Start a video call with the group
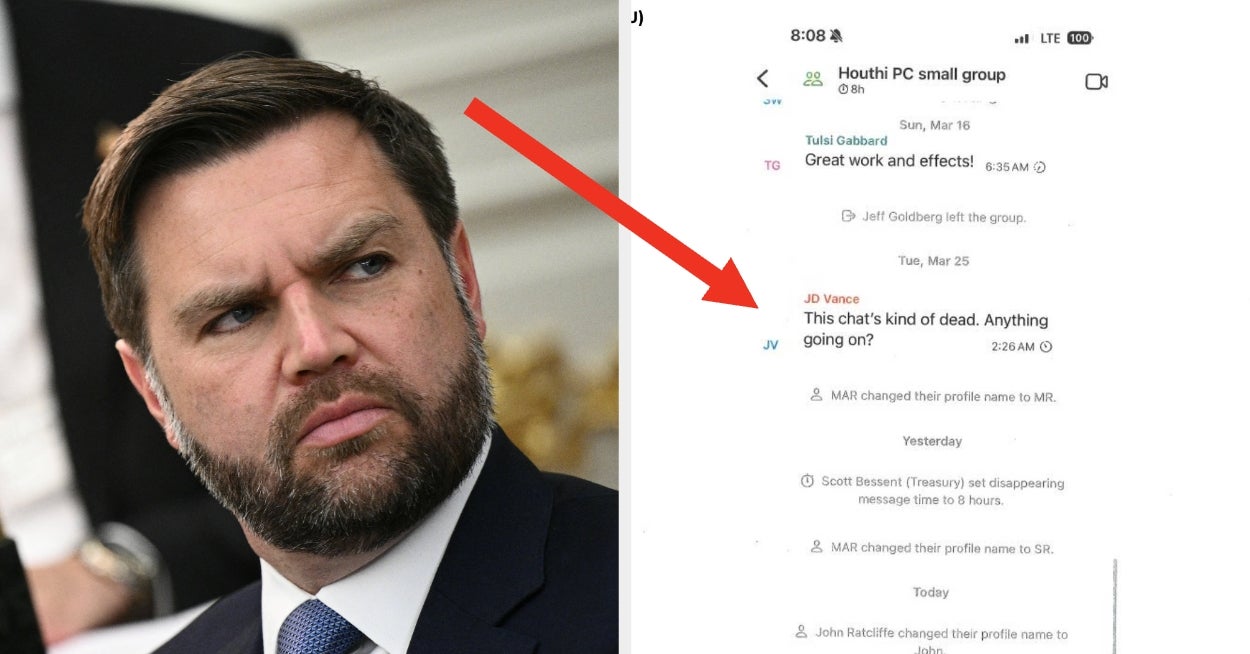 pyautogui.click(x=1096, y=81)
